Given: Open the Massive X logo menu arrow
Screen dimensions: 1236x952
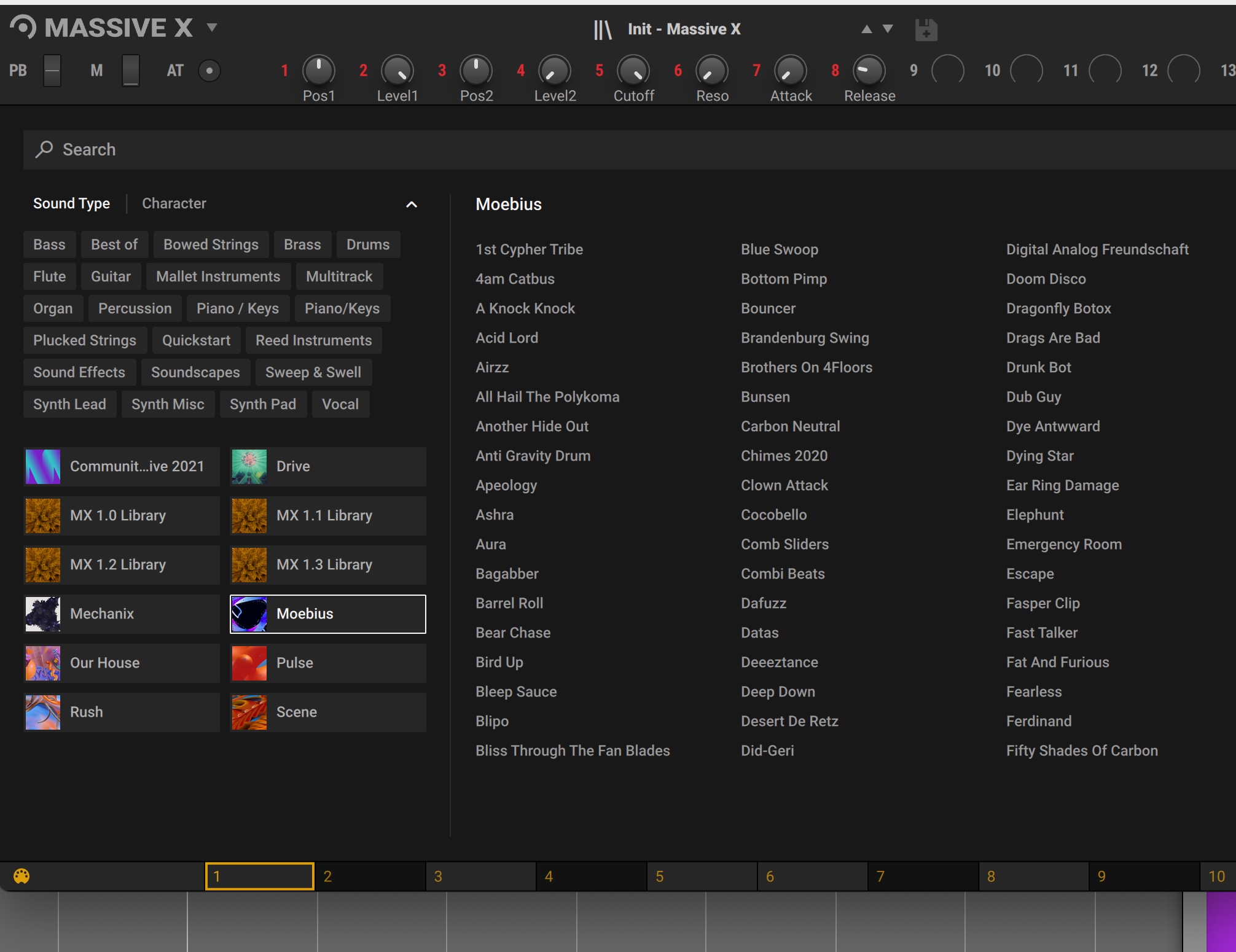Looking at the screenshot, I should (x=212, y=27).
